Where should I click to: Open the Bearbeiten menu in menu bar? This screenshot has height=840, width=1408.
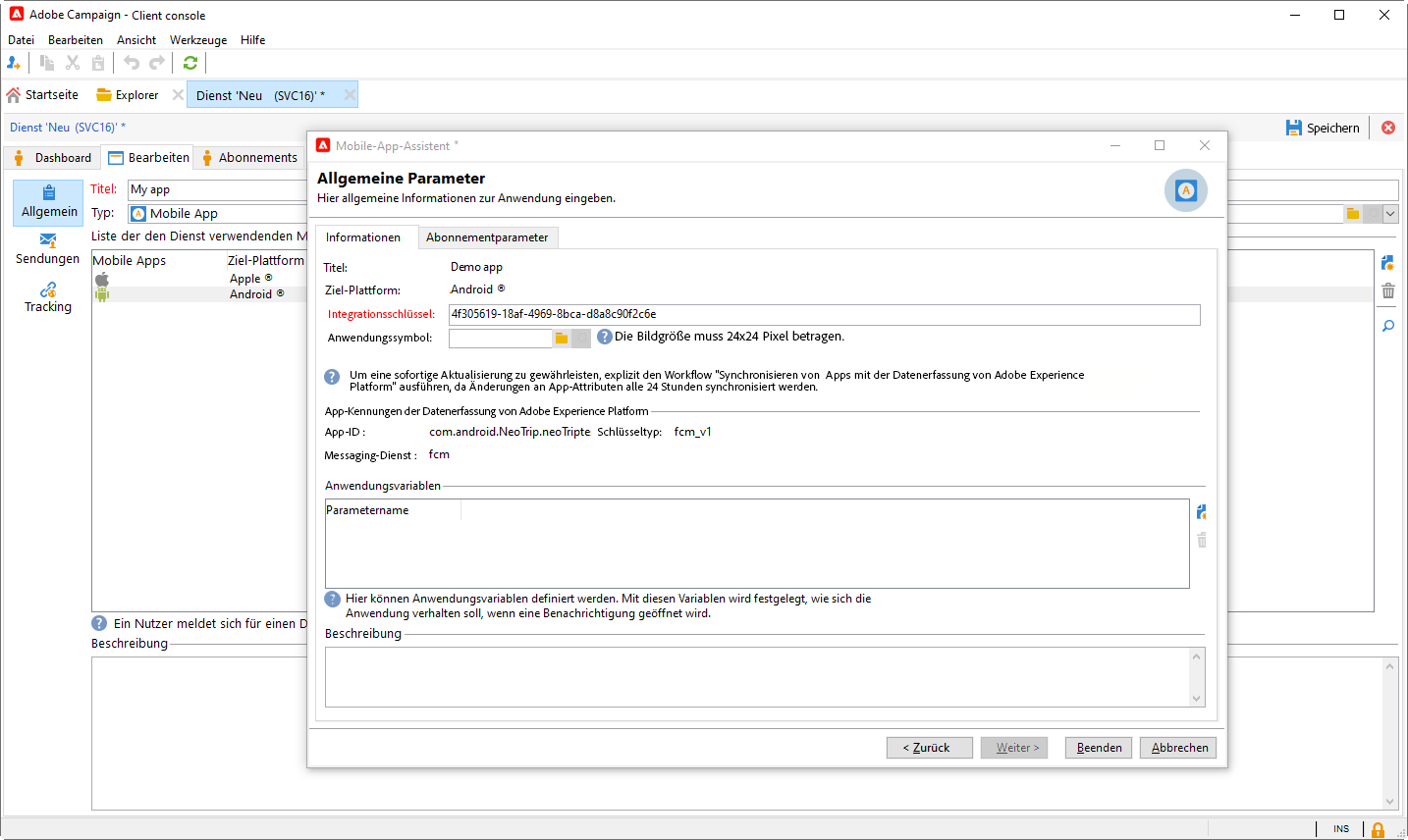[76, 40]
